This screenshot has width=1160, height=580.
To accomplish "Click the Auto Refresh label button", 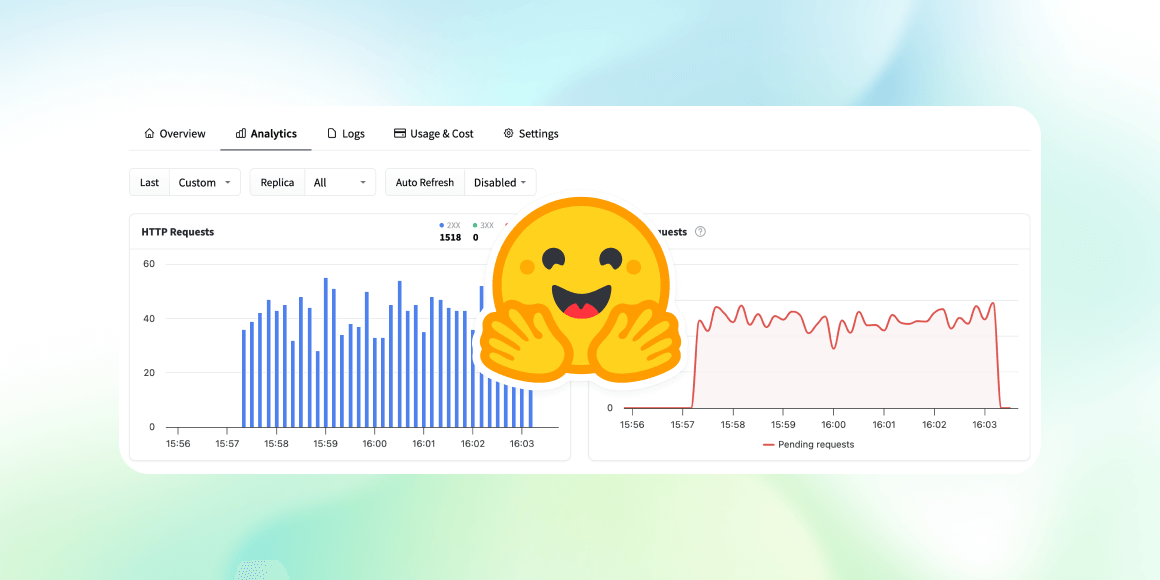I will [x=424, y=182].
